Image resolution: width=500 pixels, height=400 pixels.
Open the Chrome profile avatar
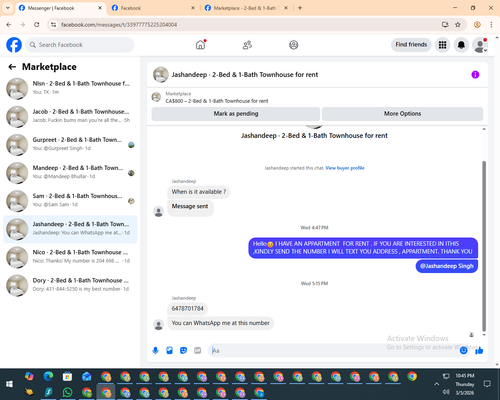click(477, 25)
